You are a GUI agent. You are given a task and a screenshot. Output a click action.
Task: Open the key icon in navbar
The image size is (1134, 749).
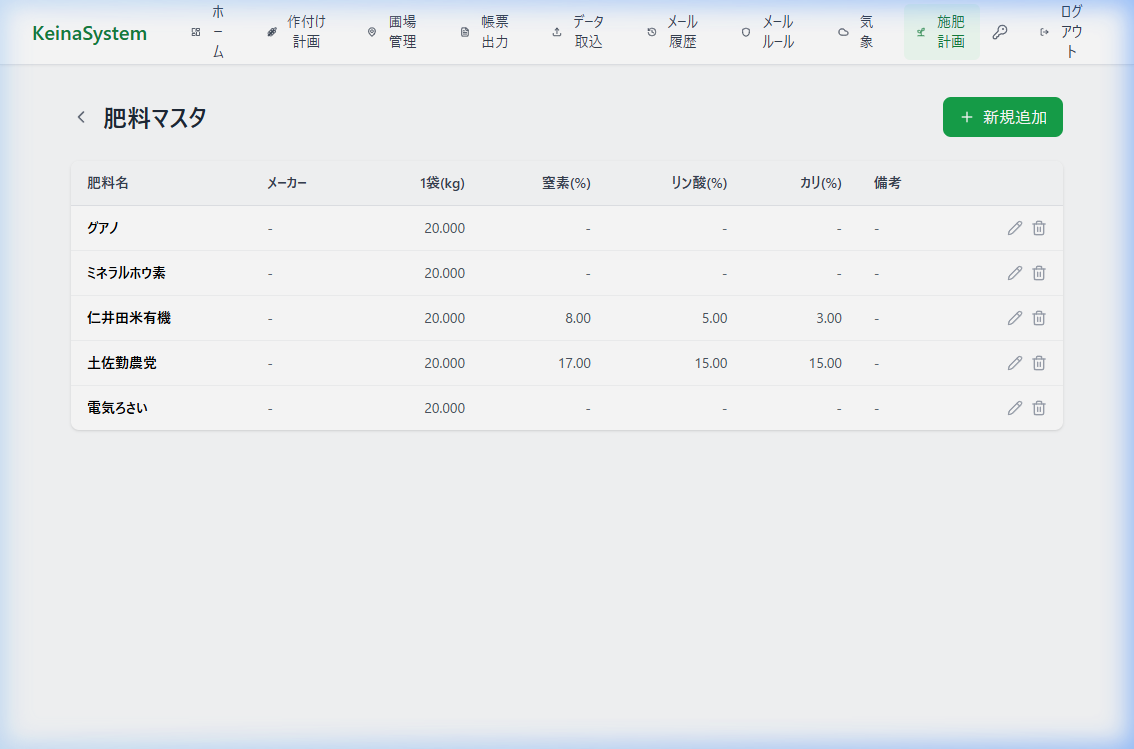999,32
